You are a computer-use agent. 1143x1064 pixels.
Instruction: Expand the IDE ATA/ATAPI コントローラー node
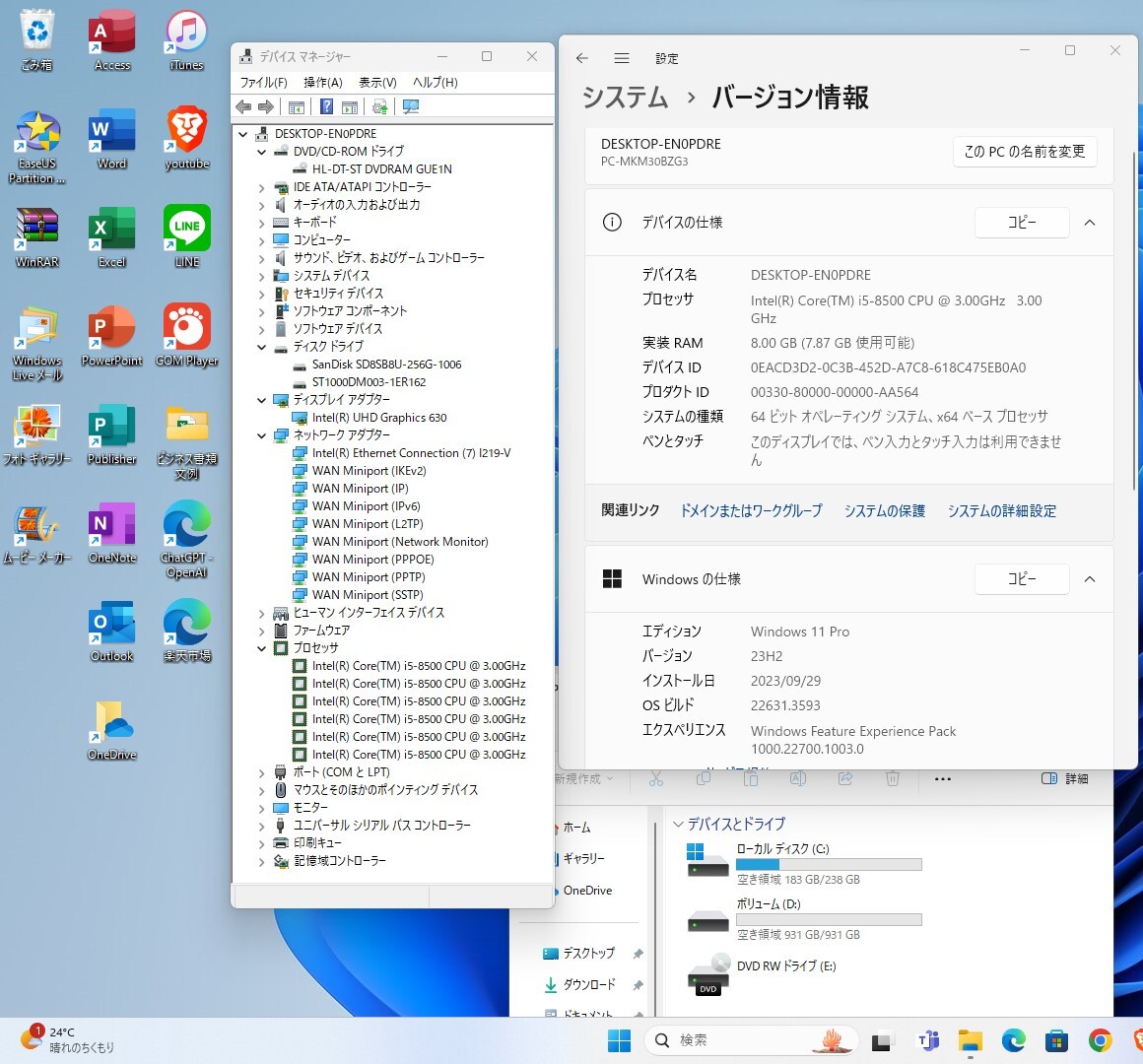click(261, 187)
